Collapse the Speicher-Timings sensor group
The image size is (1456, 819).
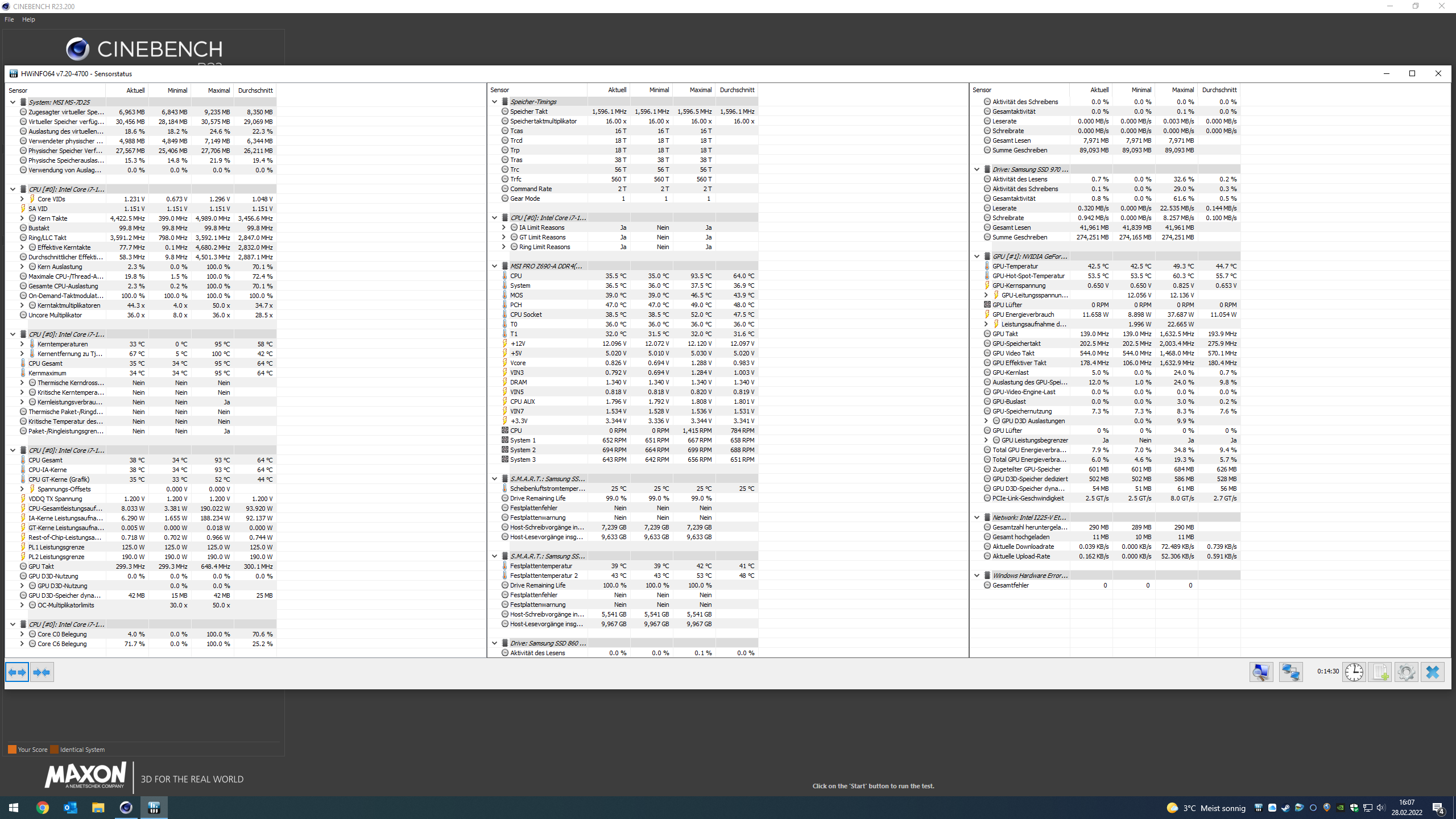[494, 102]
